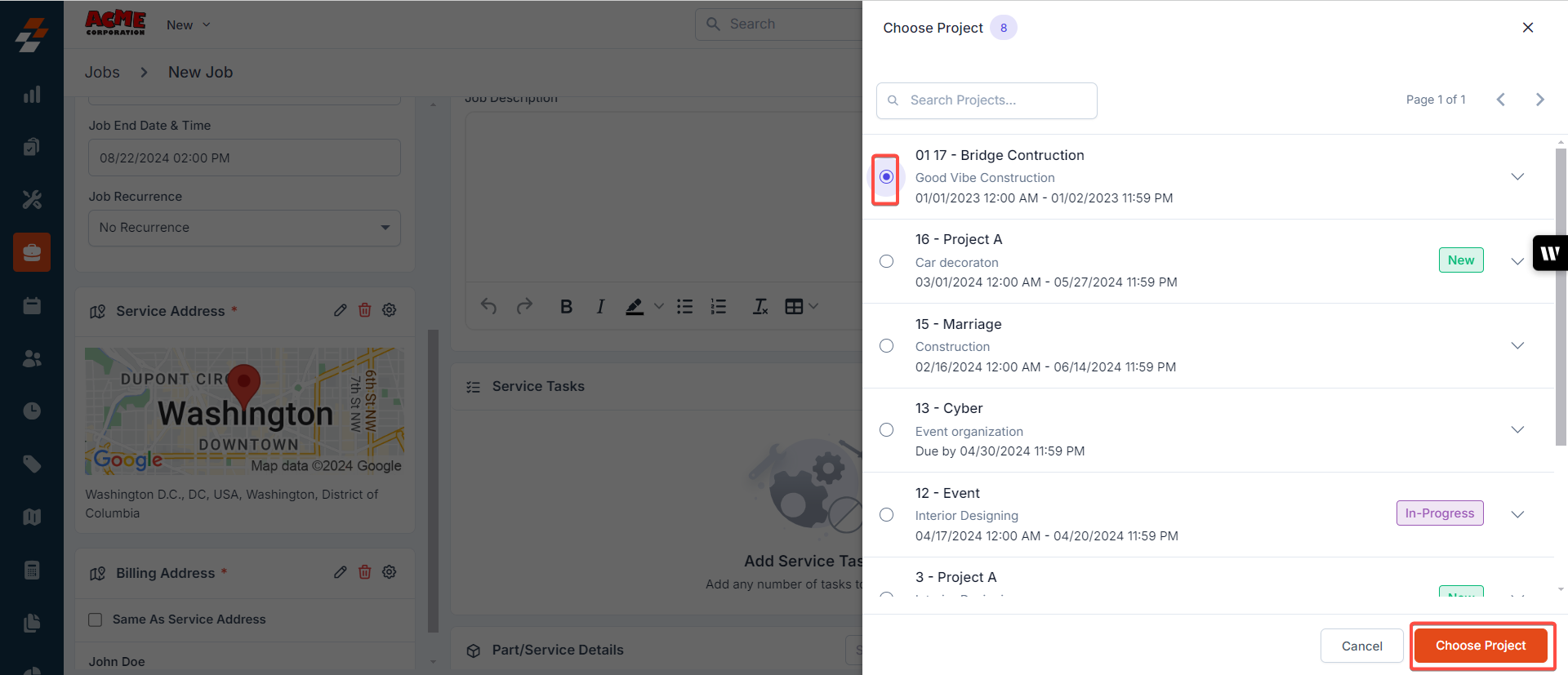Select the 13 - Cyber project radio
The width and height of the screenshot is (1568, 675).
886,430
